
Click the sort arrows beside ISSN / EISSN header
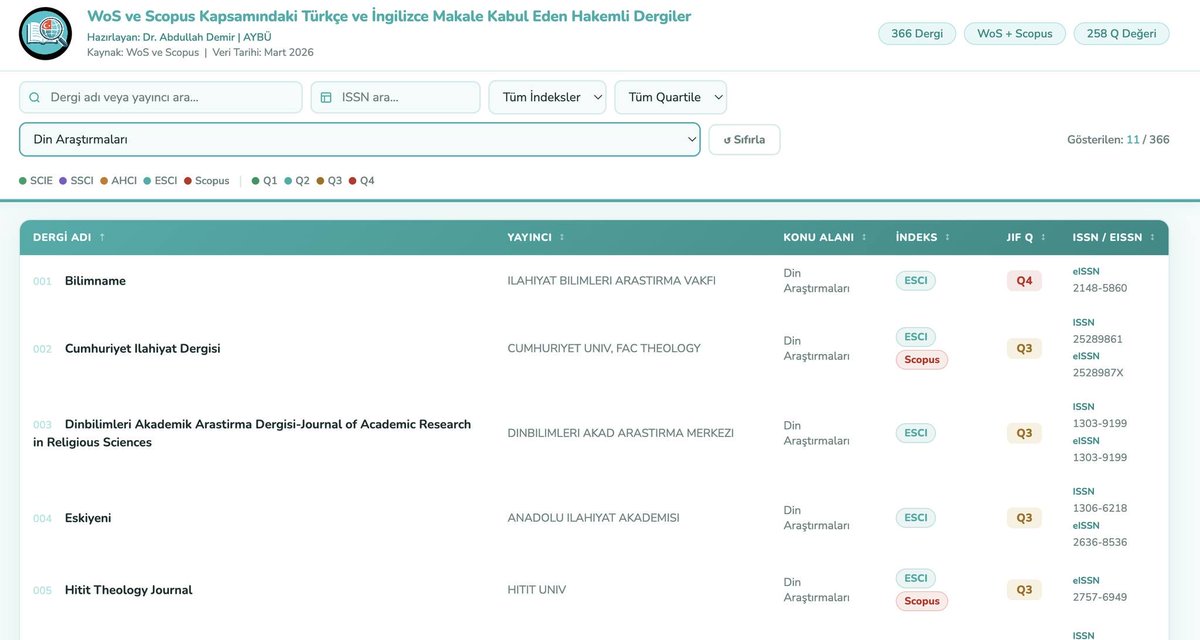(1152, 237)
